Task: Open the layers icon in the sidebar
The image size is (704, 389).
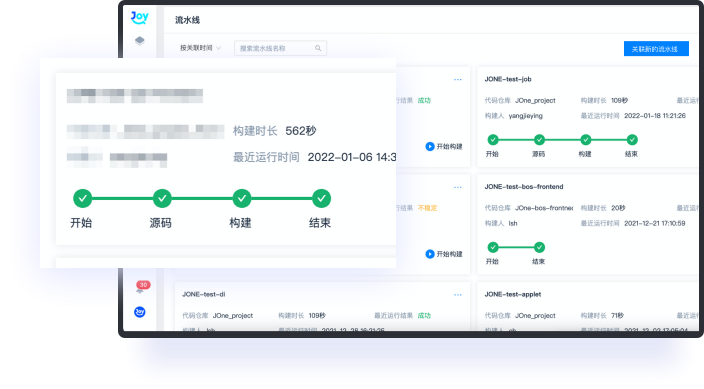Action: [x=140, y=40]
